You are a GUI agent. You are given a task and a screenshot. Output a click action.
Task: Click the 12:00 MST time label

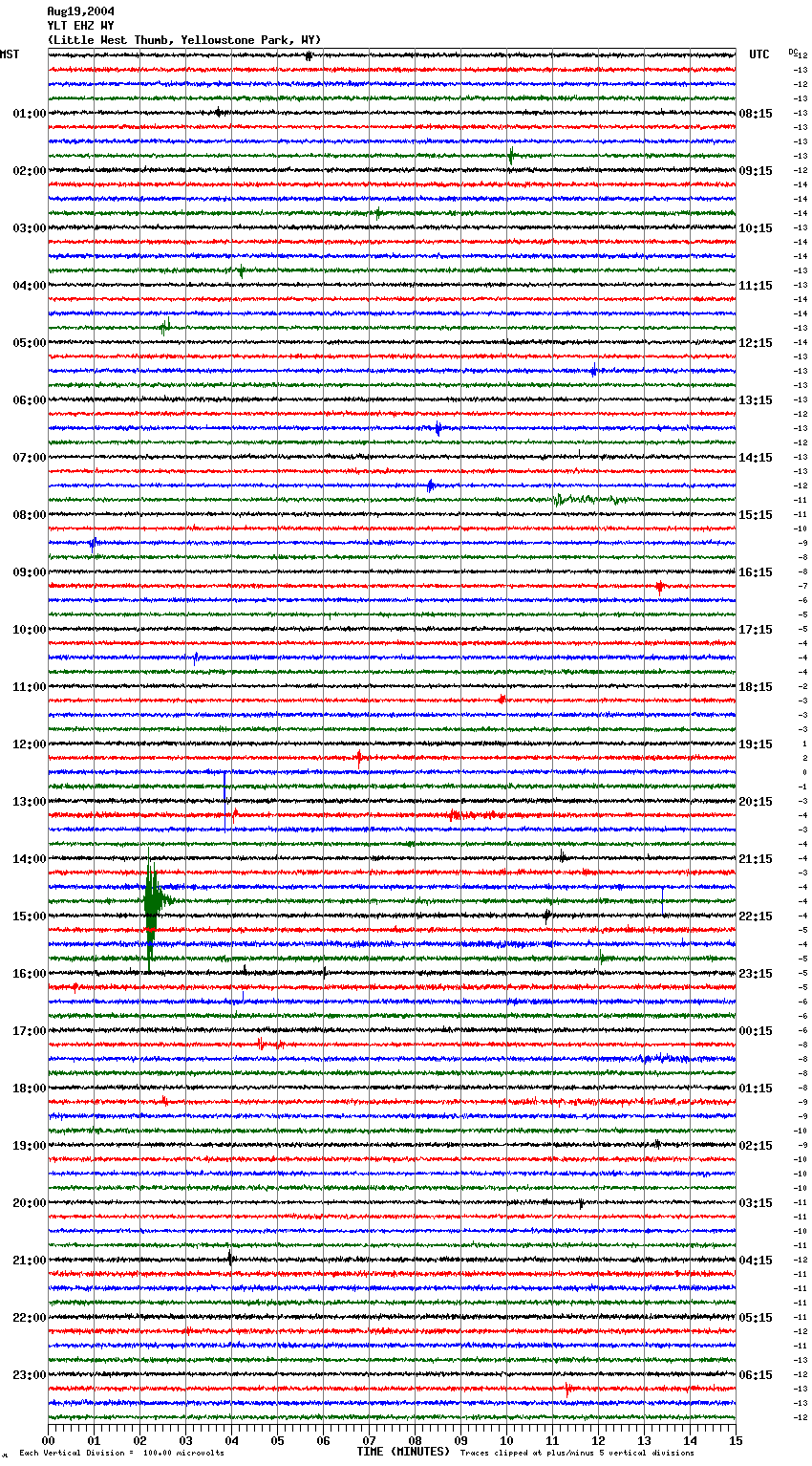click(x=30, y=744)
